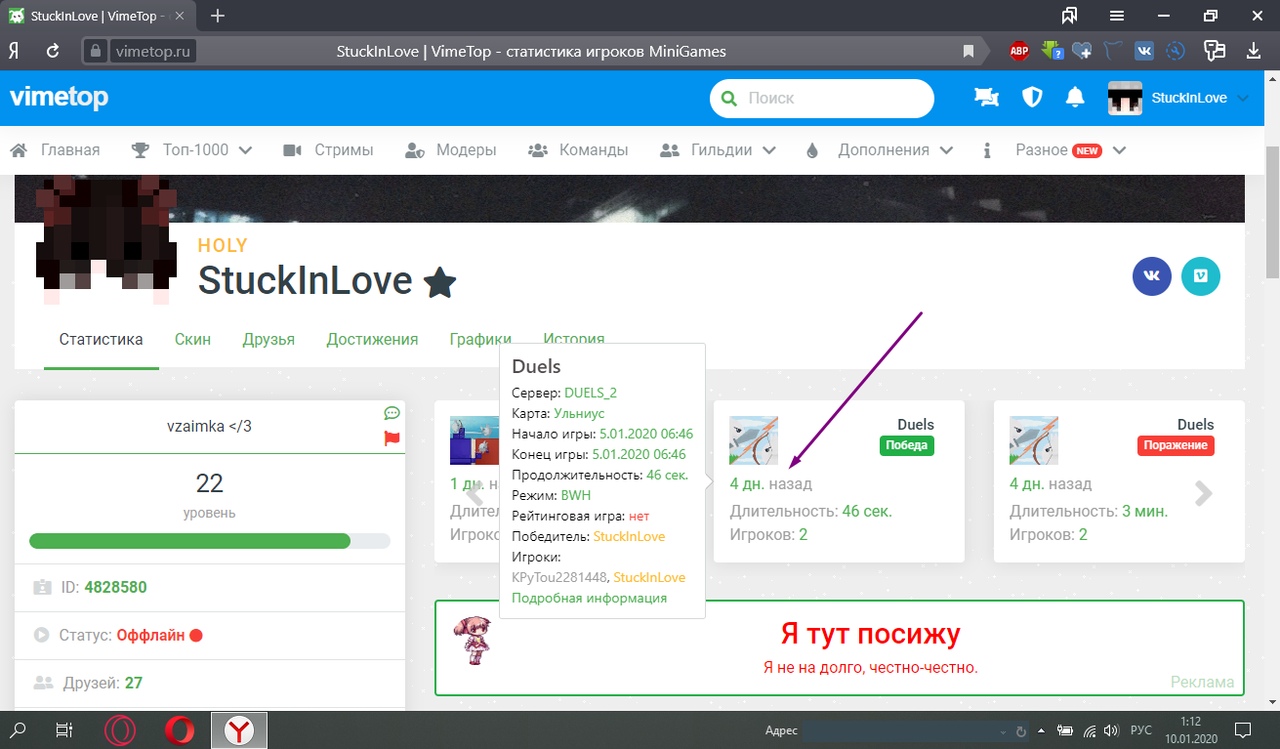1280x749 pixels.
Task: Launch Opera GX from taskbar
Action: click(120, 730)
